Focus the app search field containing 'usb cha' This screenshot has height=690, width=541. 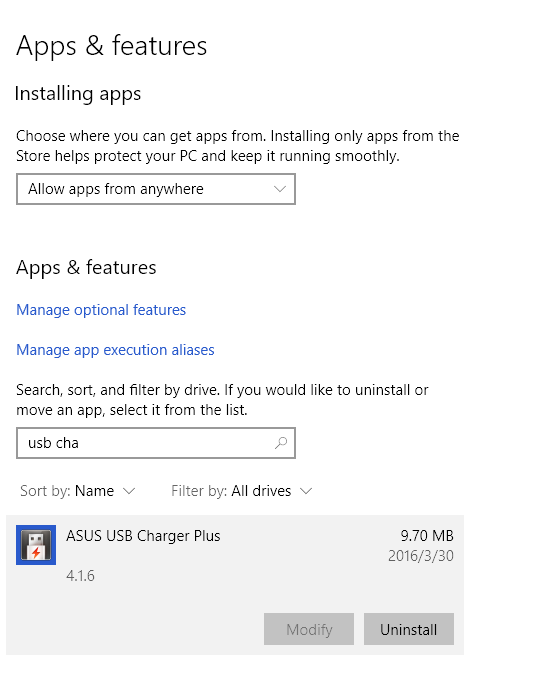[156, 443]
